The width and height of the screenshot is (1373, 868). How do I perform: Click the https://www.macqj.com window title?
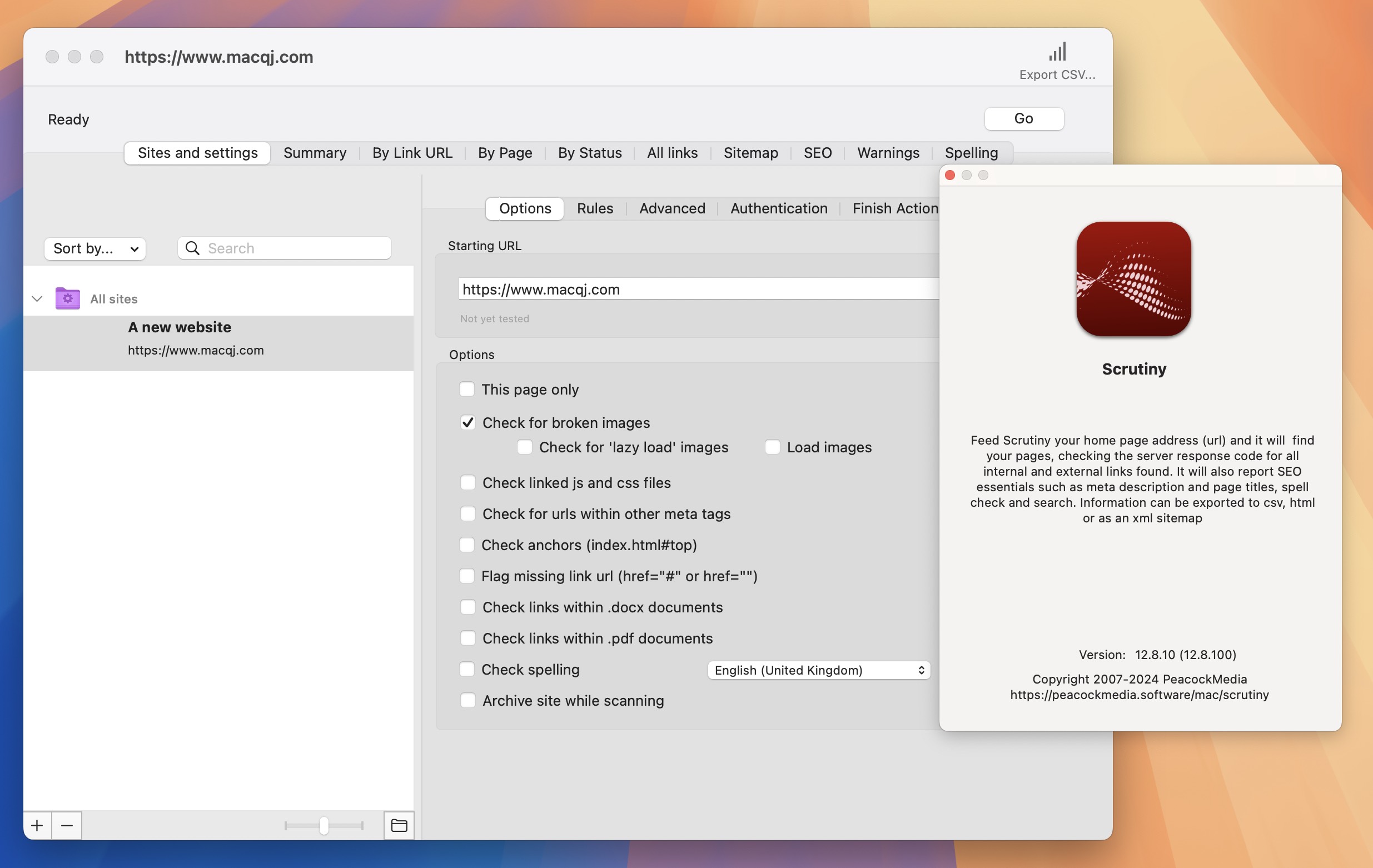pos(219,57)
